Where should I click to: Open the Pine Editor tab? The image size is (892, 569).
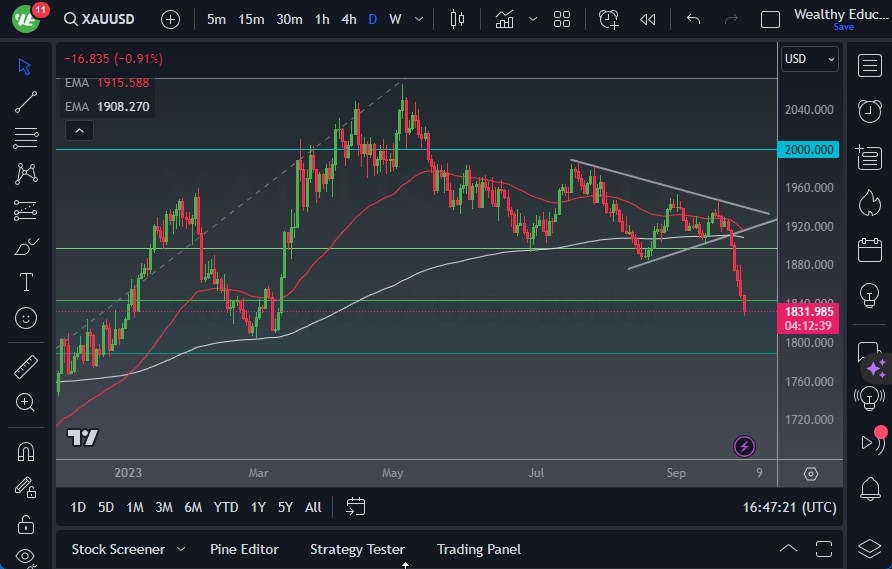click(x=244, y=549)
